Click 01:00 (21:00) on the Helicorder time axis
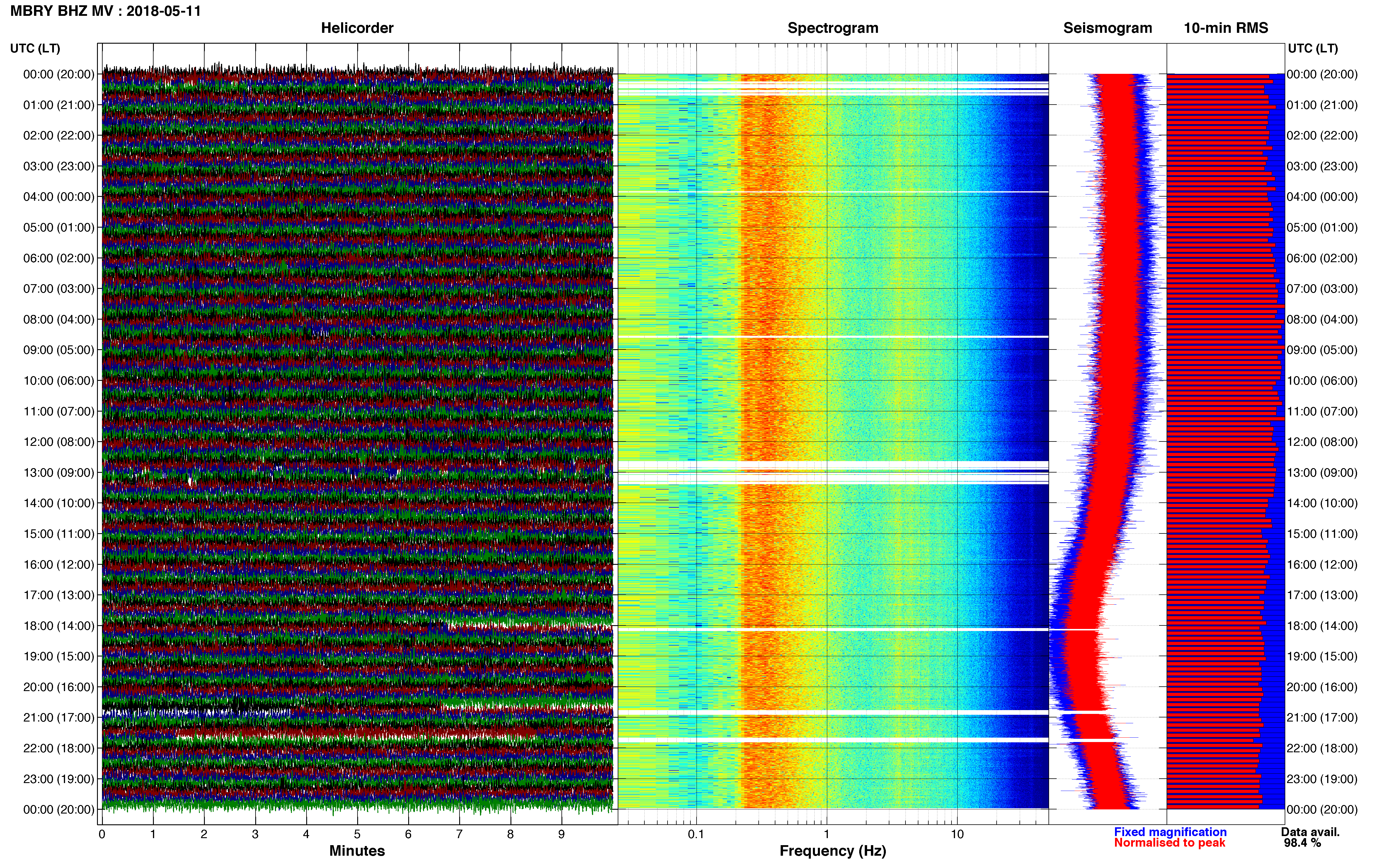 59,105
